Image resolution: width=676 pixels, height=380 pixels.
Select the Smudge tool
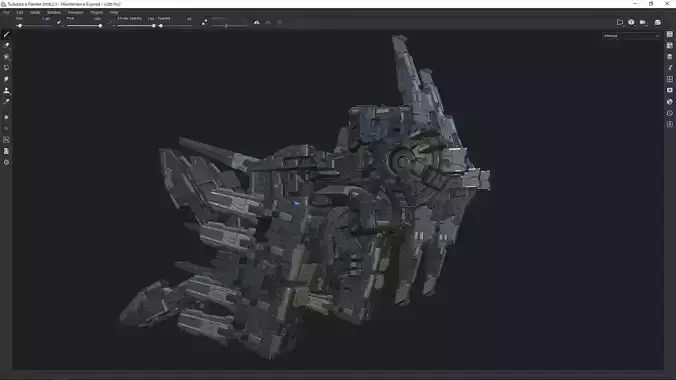coord(6,79)
